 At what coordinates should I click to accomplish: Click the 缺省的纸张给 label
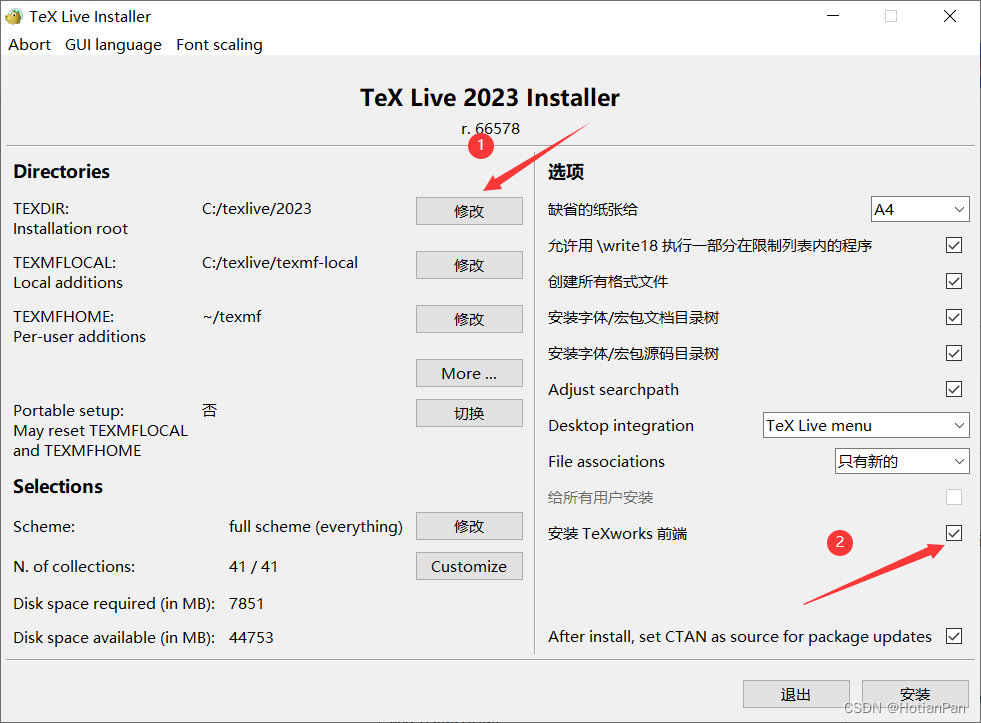(592, 210)
